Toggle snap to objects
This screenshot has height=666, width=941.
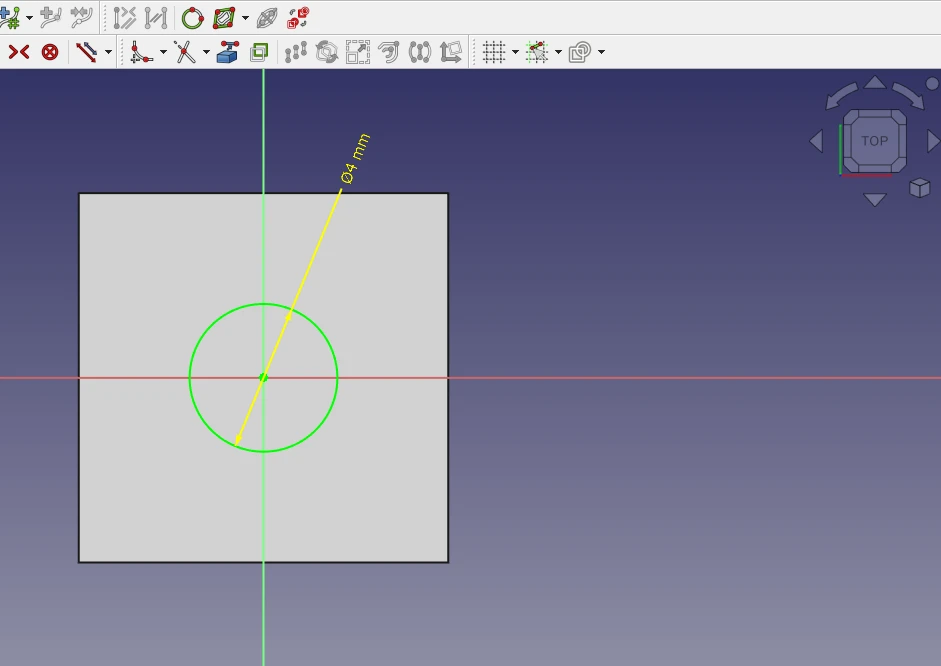[537, 52]
